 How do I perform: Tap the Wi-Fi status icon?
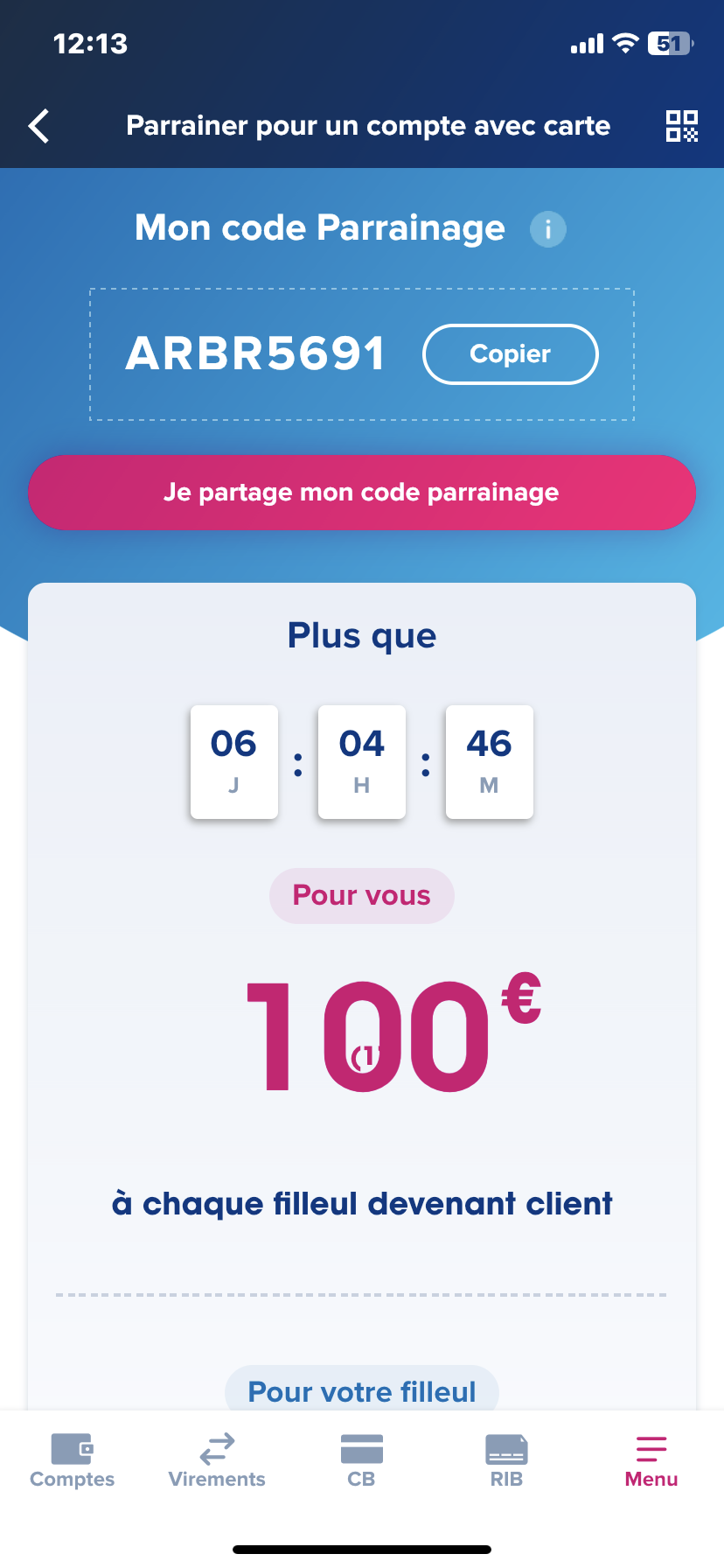625,43
